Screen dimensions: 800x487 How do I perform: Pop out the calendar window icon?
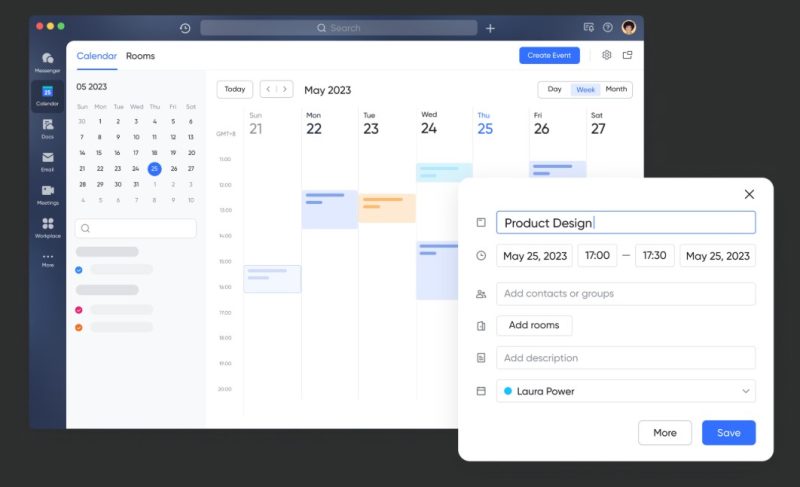pyautogui.click(x=628, y=55)
